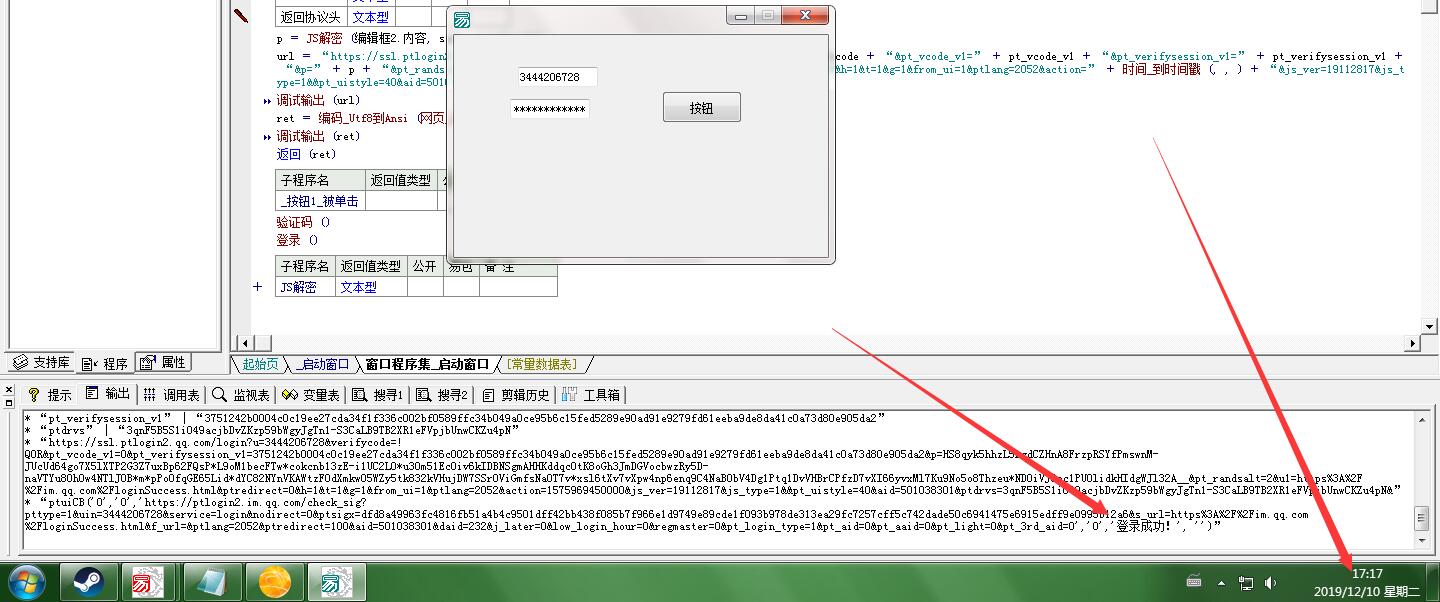
Task: Click the masked password input field
Action: coord(549,109)
